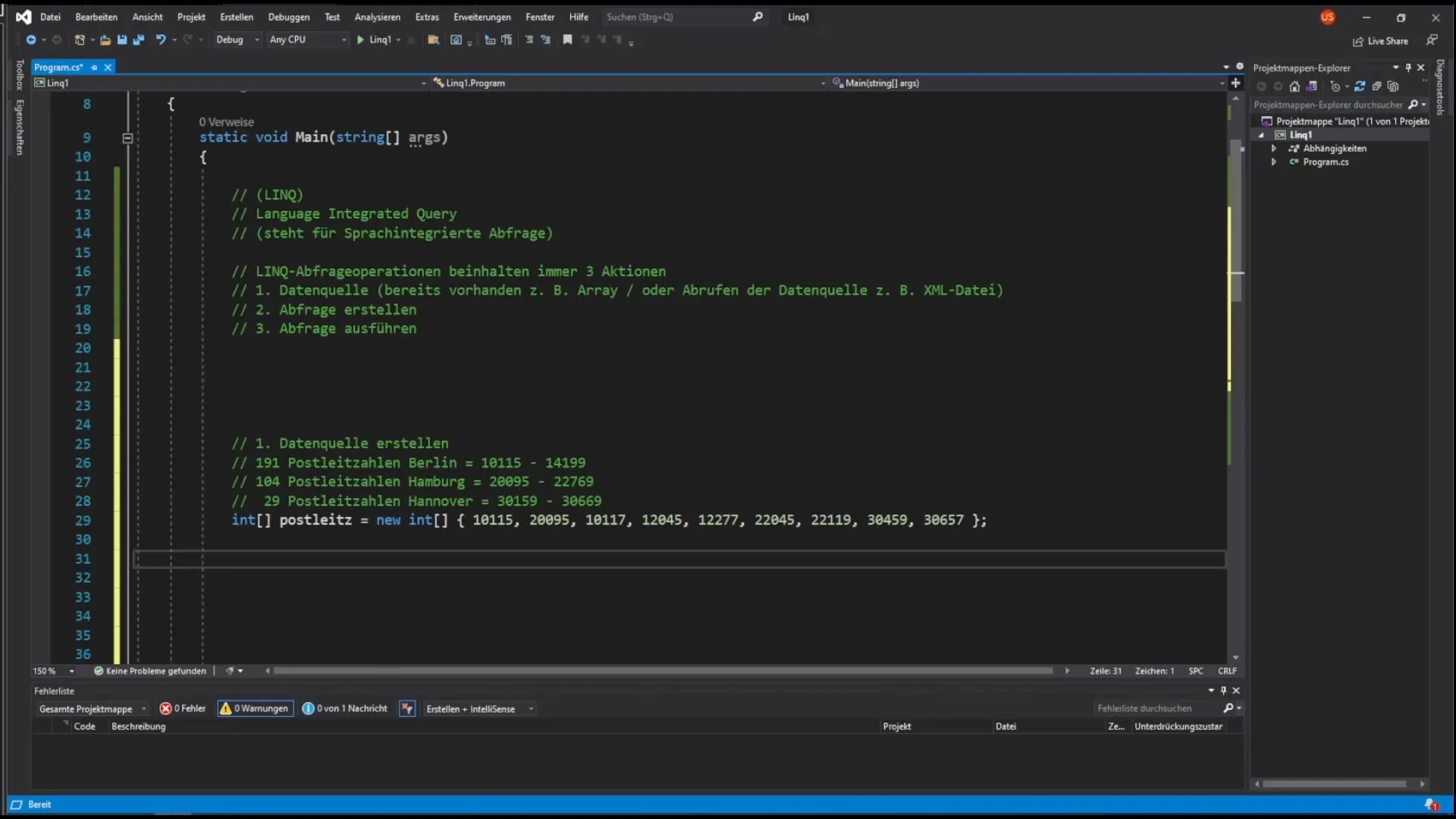
Task: Open the Eigenschaften side tab
Action: pyautogui.click(x=20, y=127)
